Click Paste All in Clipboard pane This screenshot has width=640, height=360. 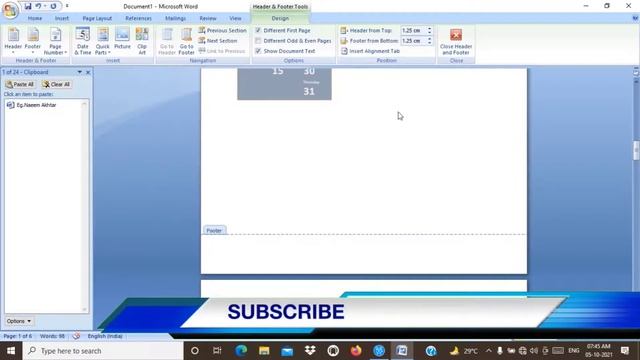[20, 84]
